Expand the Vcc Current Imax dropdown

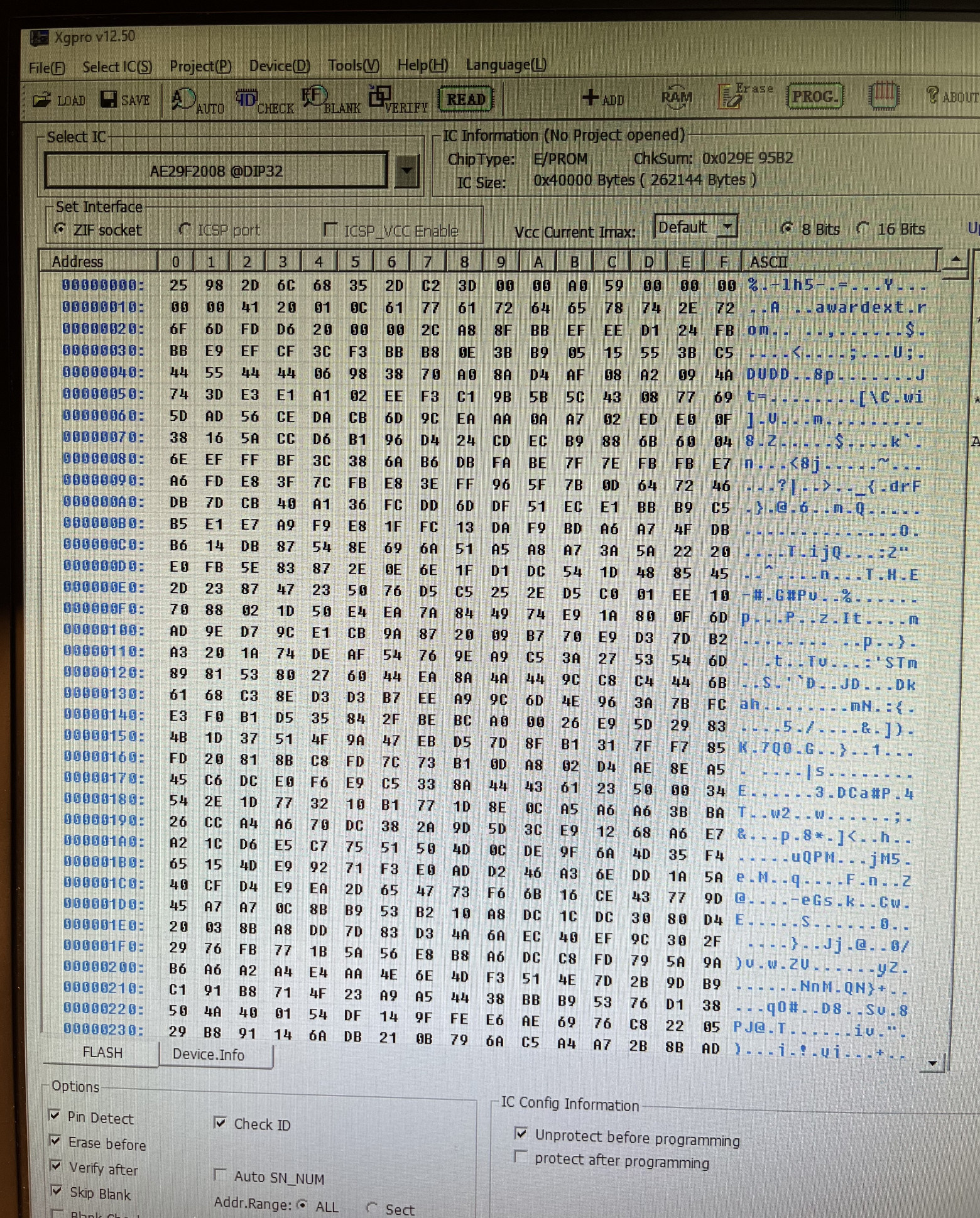[727, 226]
